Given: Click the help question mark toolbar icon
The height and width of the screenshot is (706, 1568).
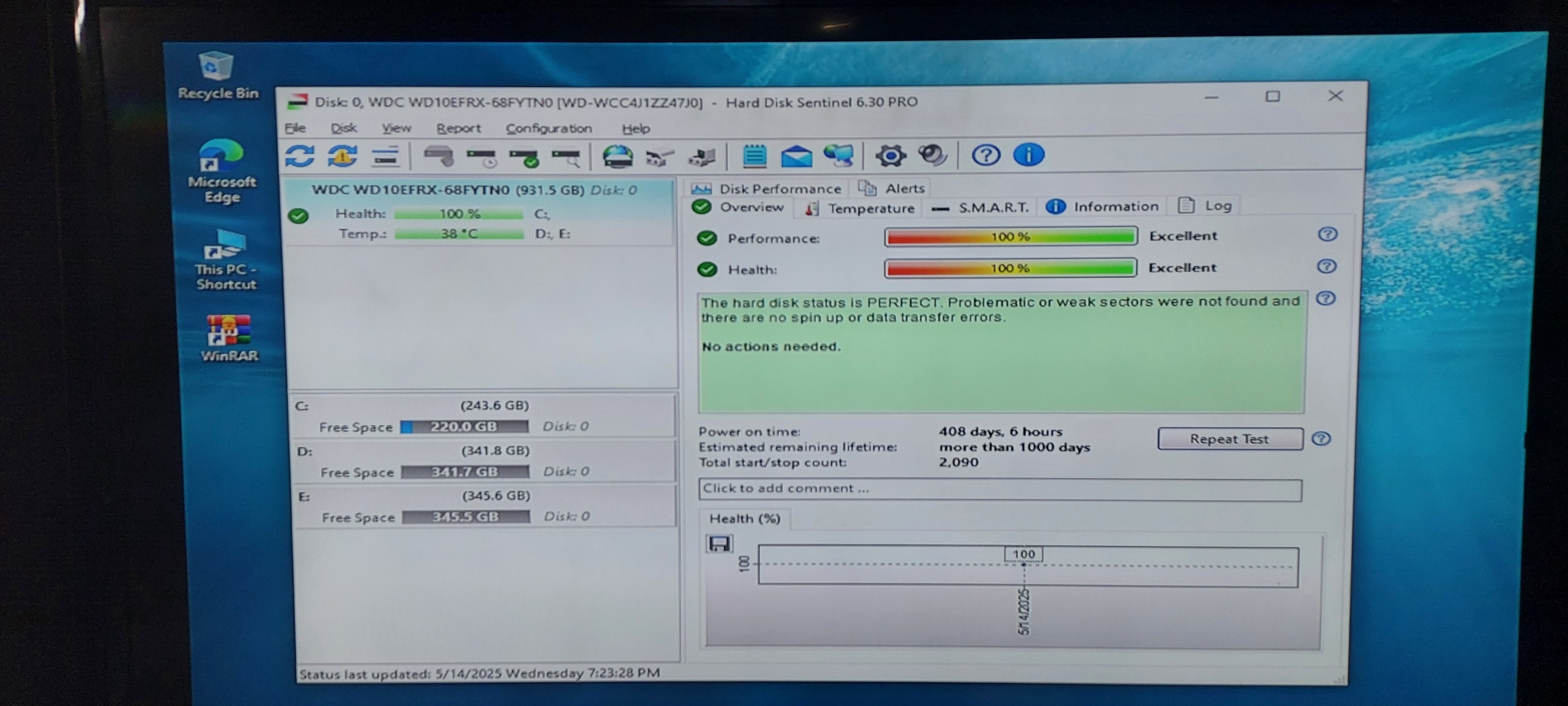Looking at the screenshot, I should [986, 156].
